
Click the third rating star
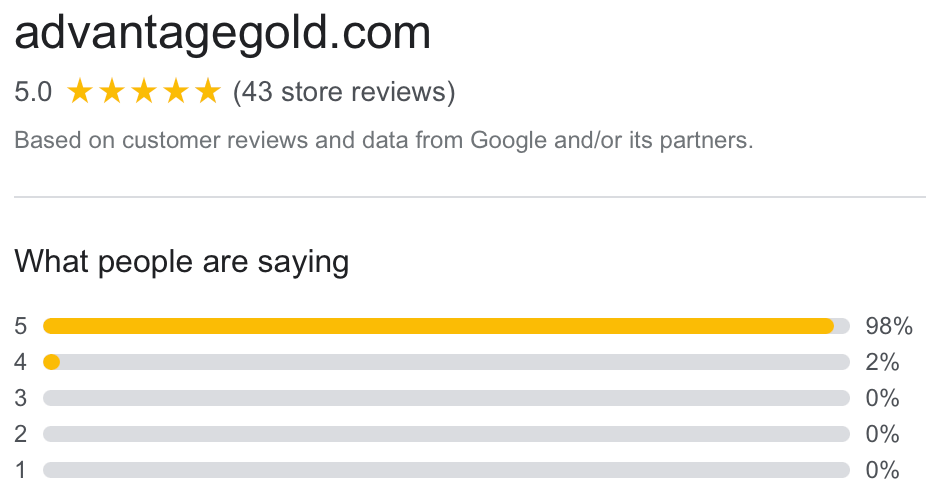[x=144, y=92]
